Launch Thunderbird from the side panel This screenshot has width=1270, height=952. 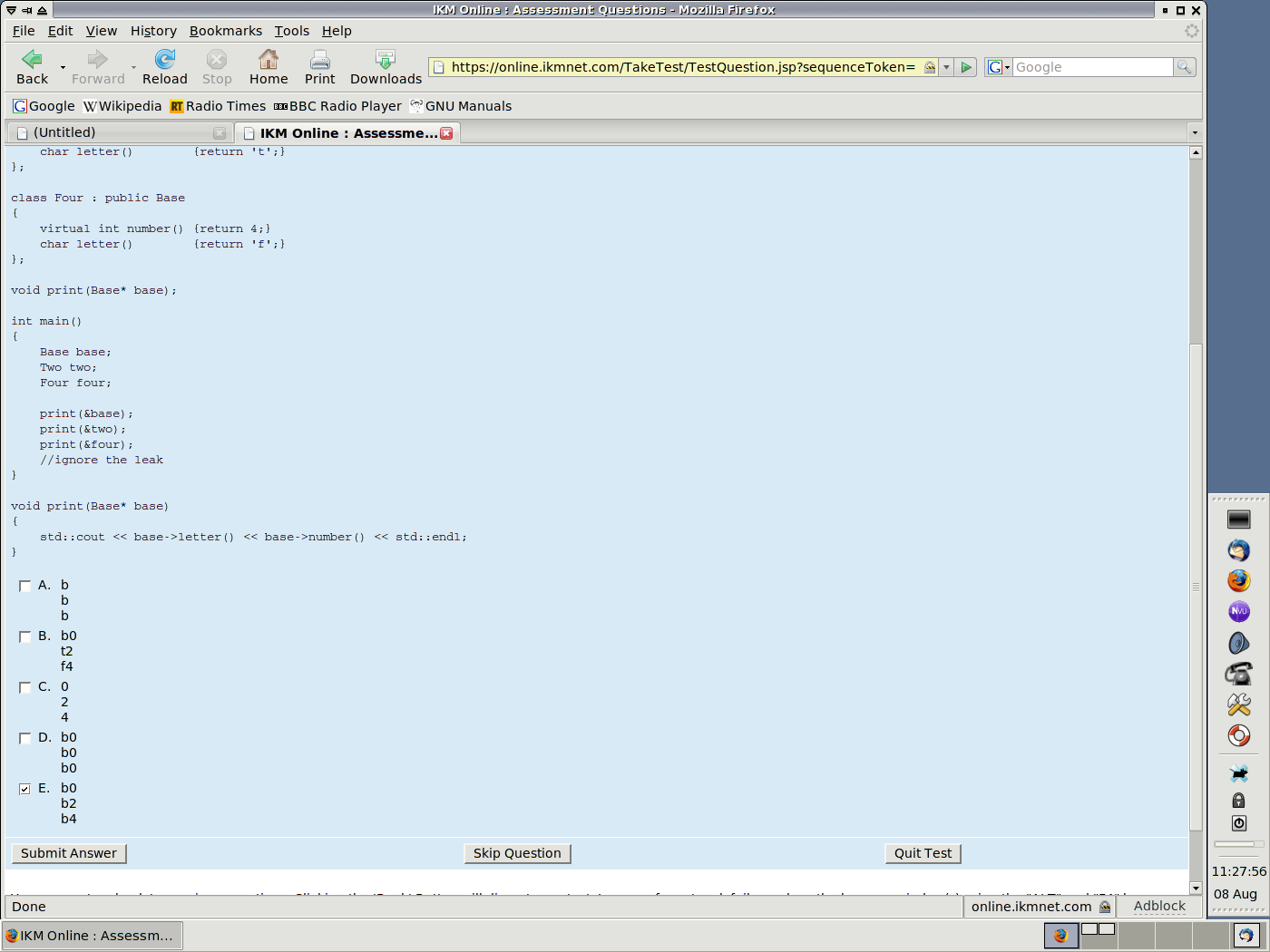(1239, 550)
